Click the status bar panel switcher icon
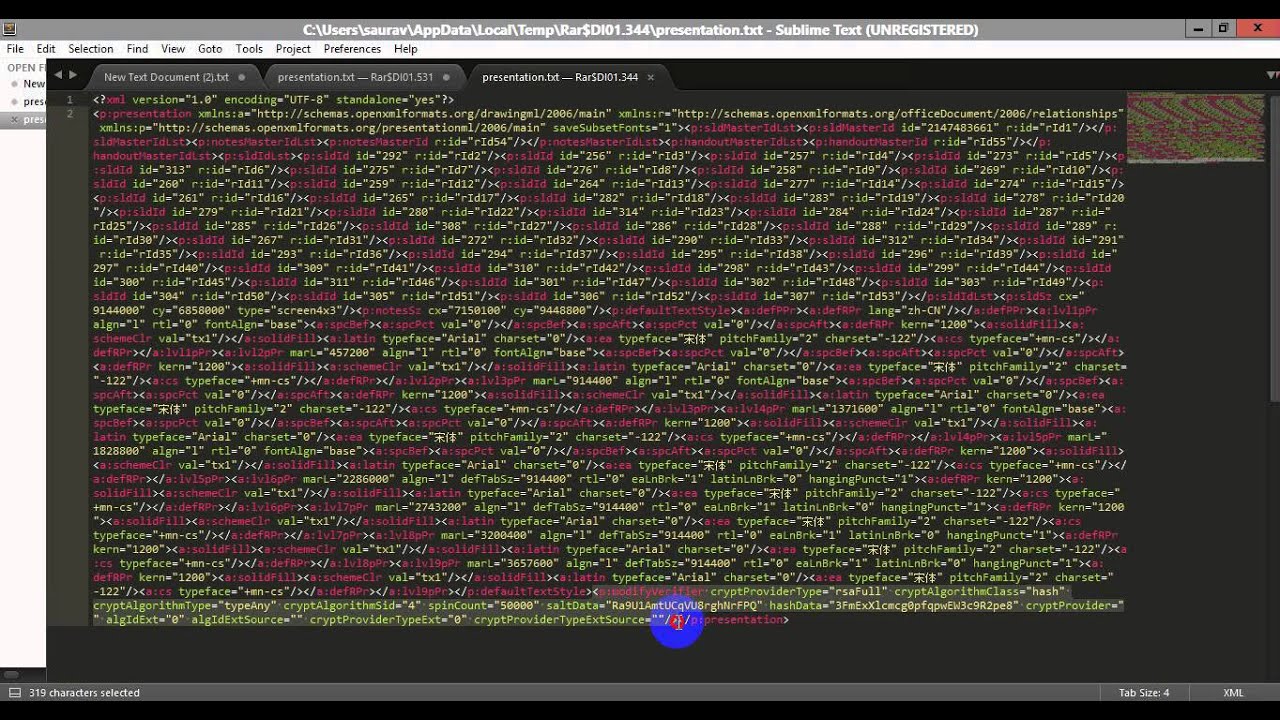The height and width of the screenshot is (720, 1280). [x=14, y=692]
